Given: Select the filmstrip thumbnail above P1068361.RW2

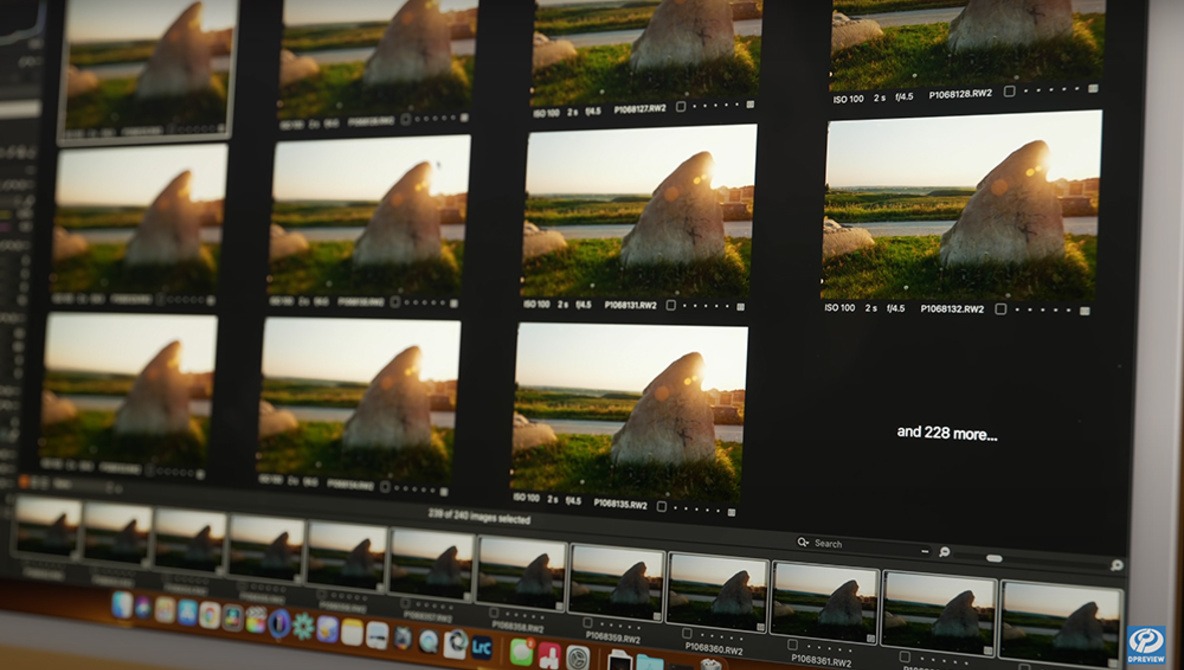Looking at the screenshot, I should pos(825,601).
